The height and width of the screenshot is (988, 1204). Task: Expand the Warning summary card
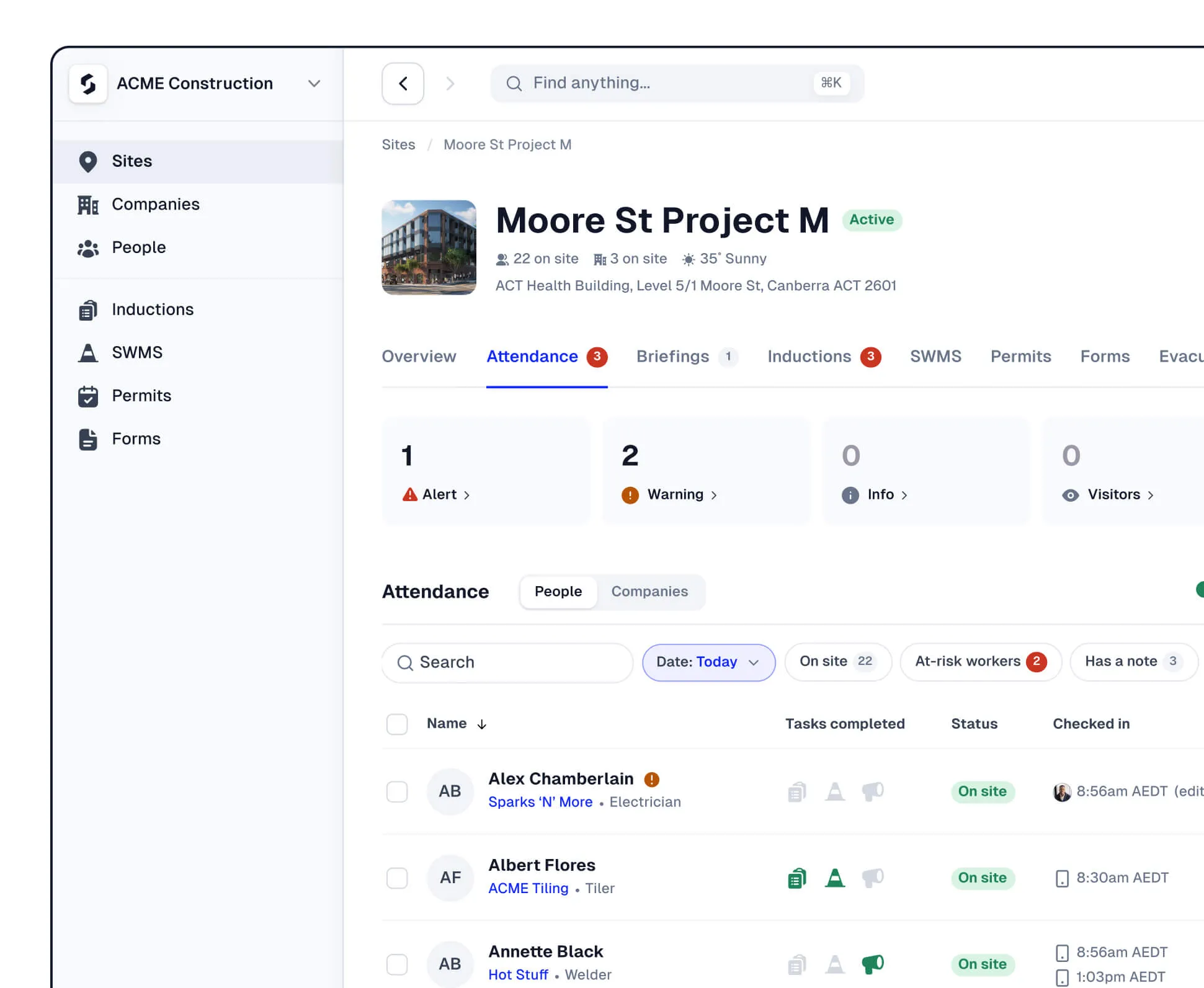pyautogui.click(x=676, y=494)
